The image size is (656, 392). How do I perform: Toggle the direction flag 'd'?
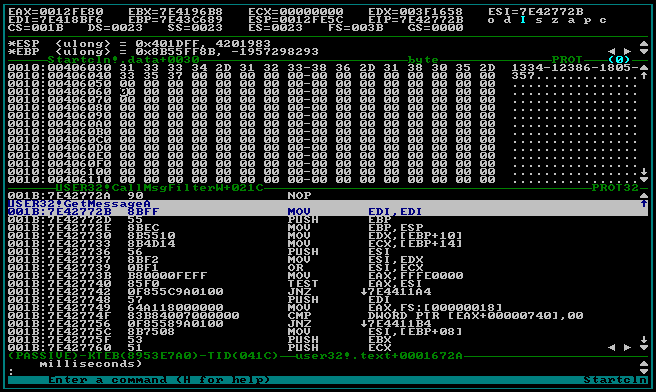pos(507,20)
